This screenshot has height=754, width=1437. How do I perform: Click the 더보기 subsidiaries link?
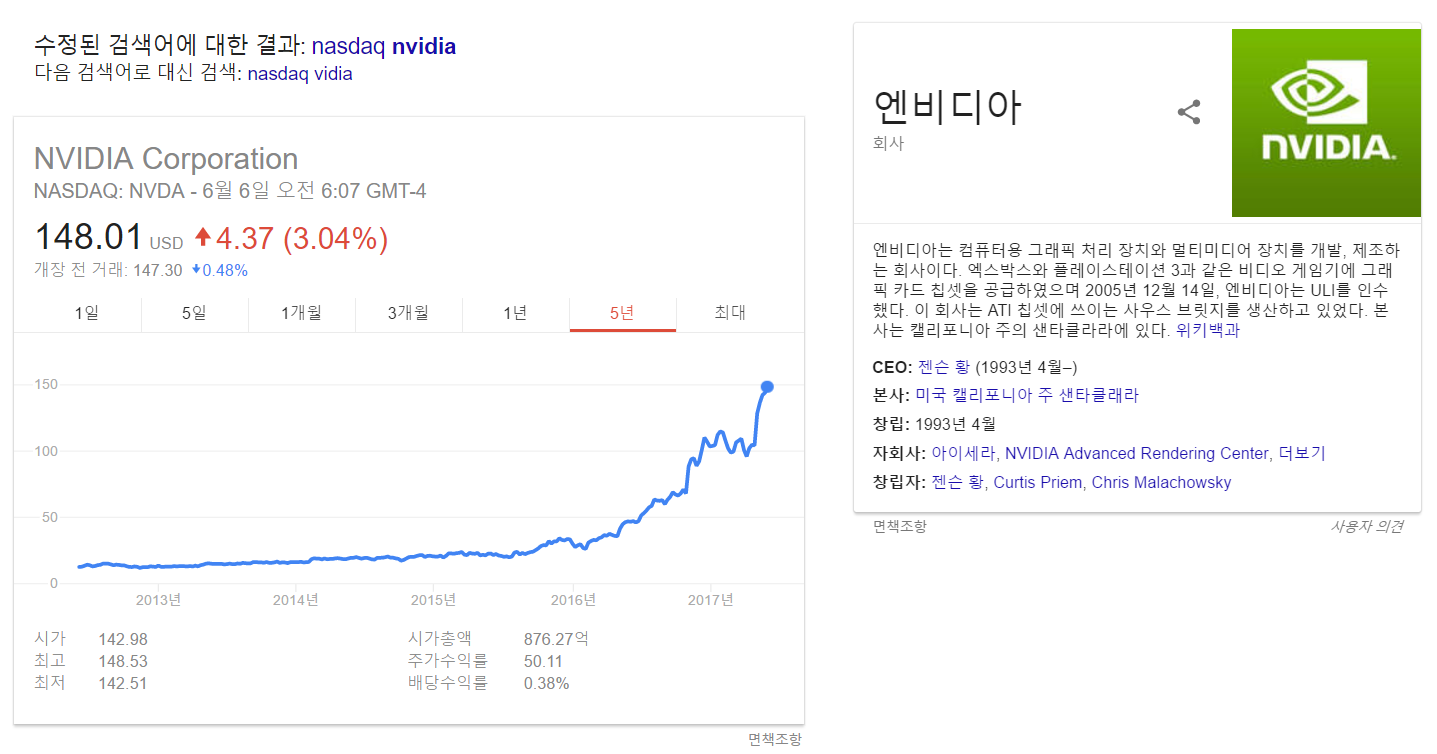(x=1301, y=453)
